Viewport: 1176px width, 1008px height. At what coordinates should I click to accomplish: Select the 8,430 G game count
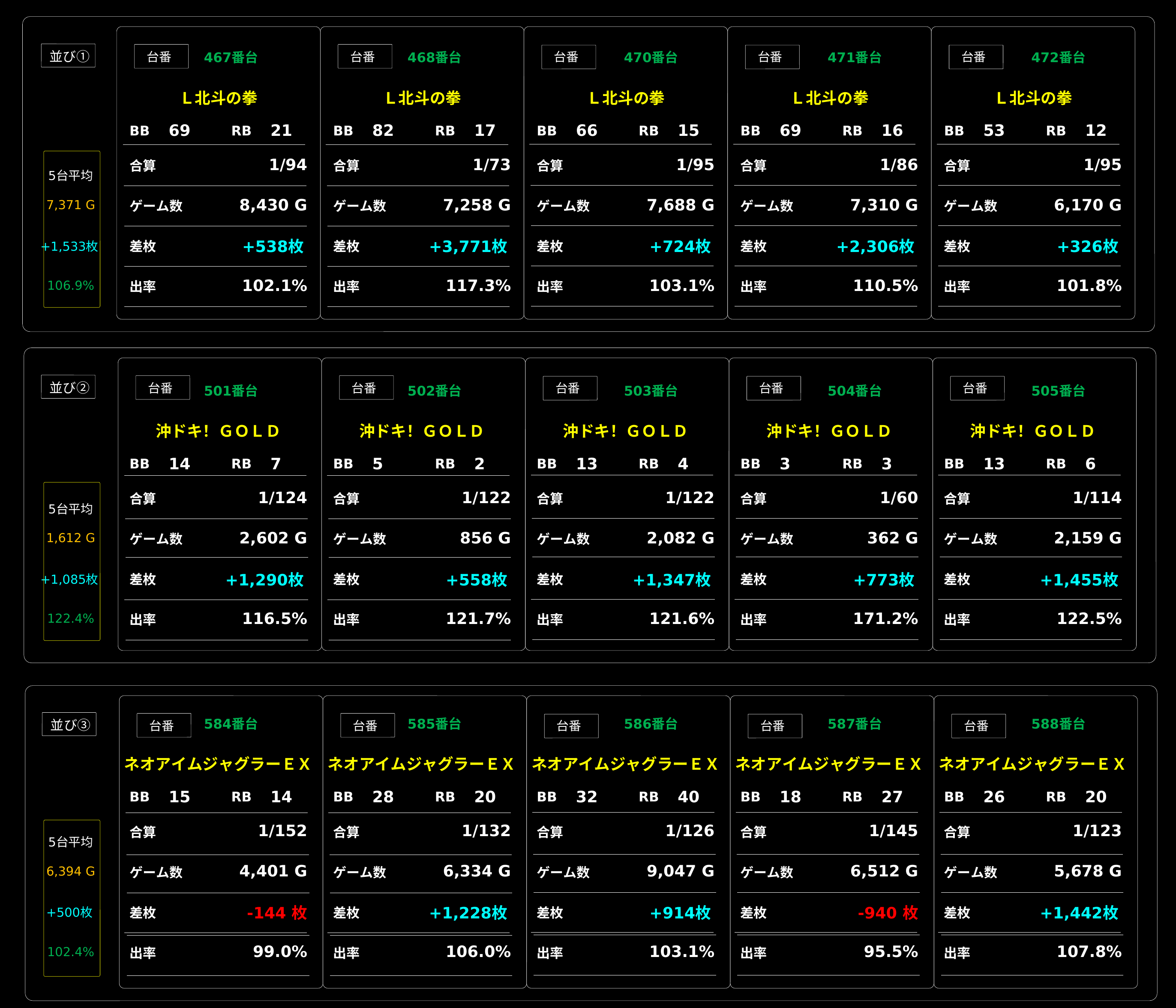(x=273, y=205)
